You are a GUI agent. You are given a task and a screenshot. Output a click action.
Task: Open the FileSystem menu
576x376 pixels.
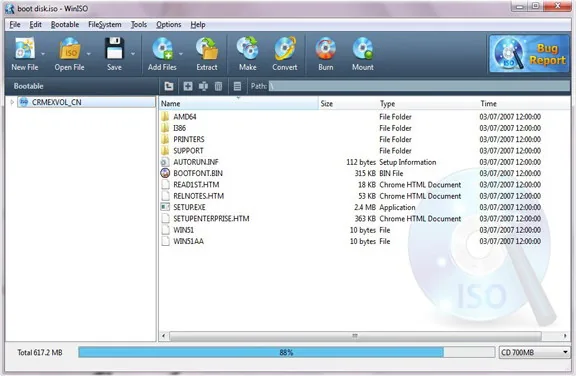point(105,25)
